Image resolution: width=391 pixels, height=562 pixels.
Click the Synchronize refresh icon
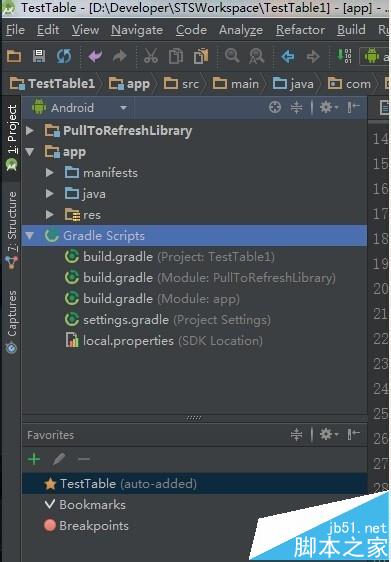64,56
